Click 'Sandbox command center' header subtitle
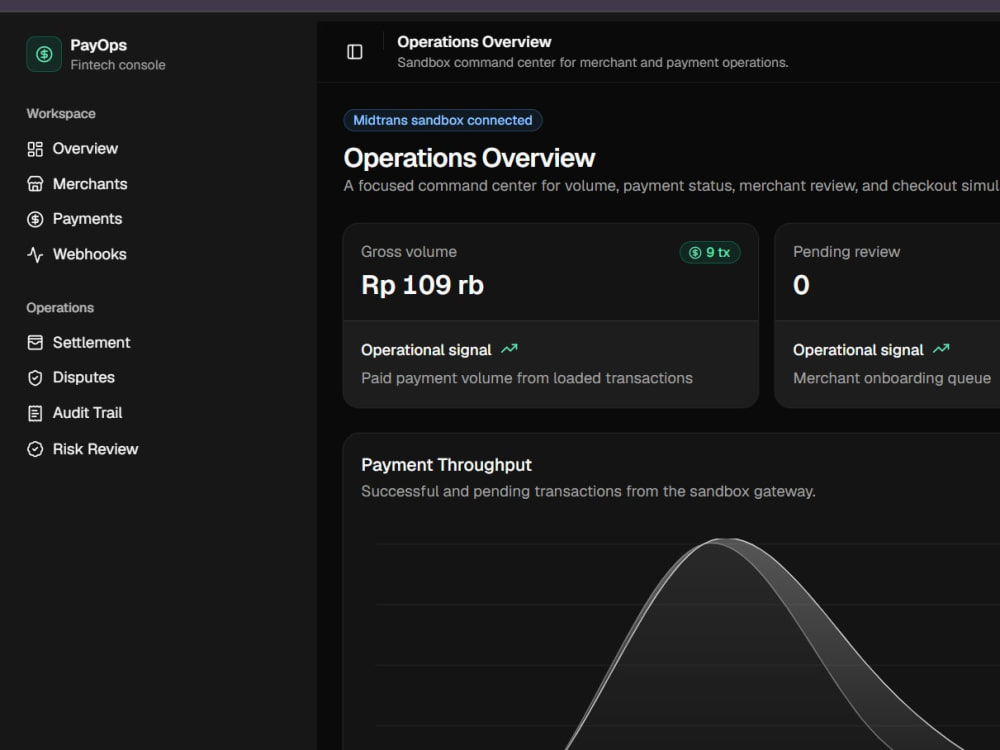This screenshot has width=1000, height=750. [x=592, y=62]
